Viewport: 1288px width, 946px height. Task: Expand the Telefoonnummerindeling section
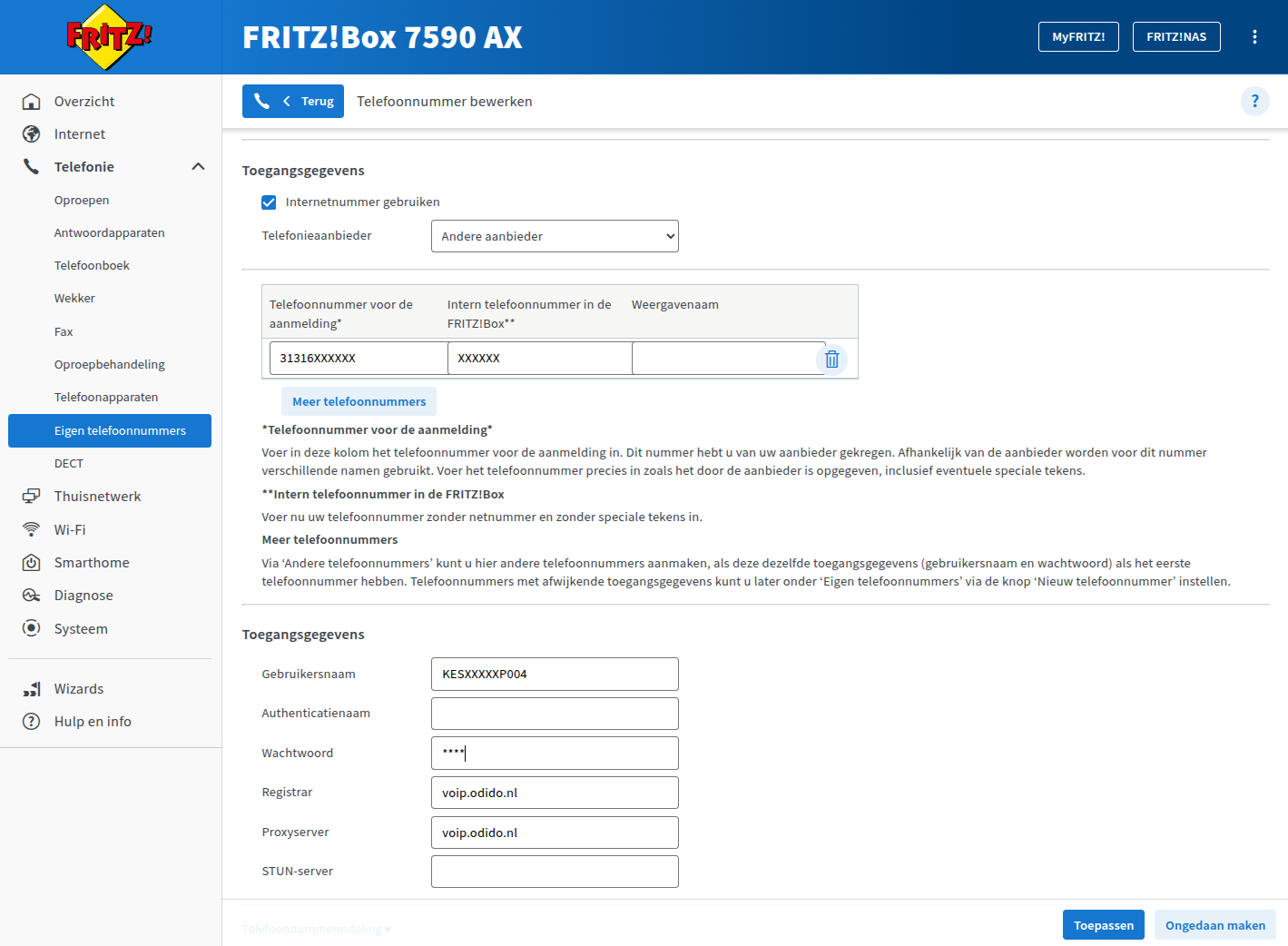coord(316,929)
